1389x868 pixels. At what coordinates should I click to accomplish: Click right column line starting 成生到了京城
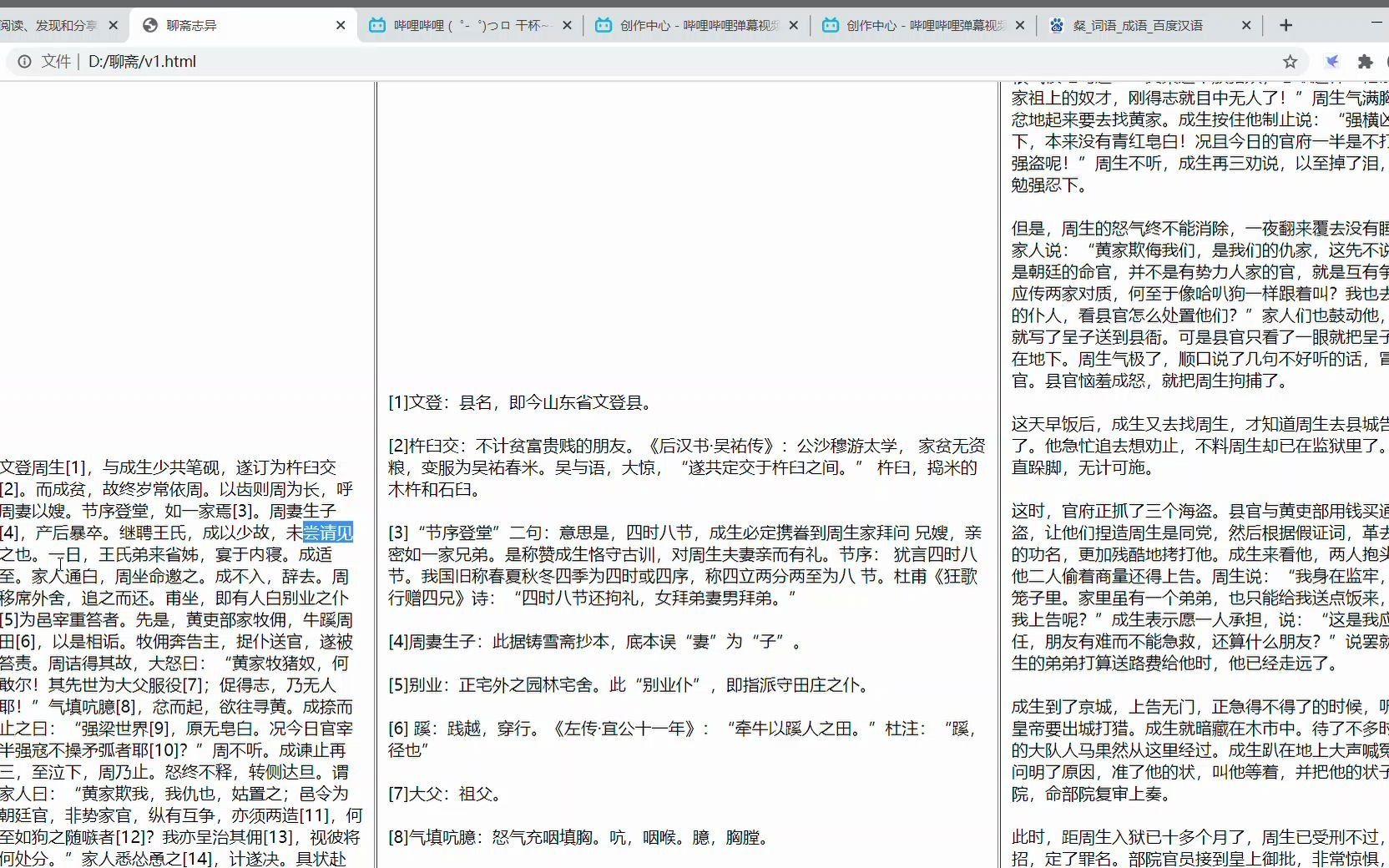click(x=1200, y=707)
